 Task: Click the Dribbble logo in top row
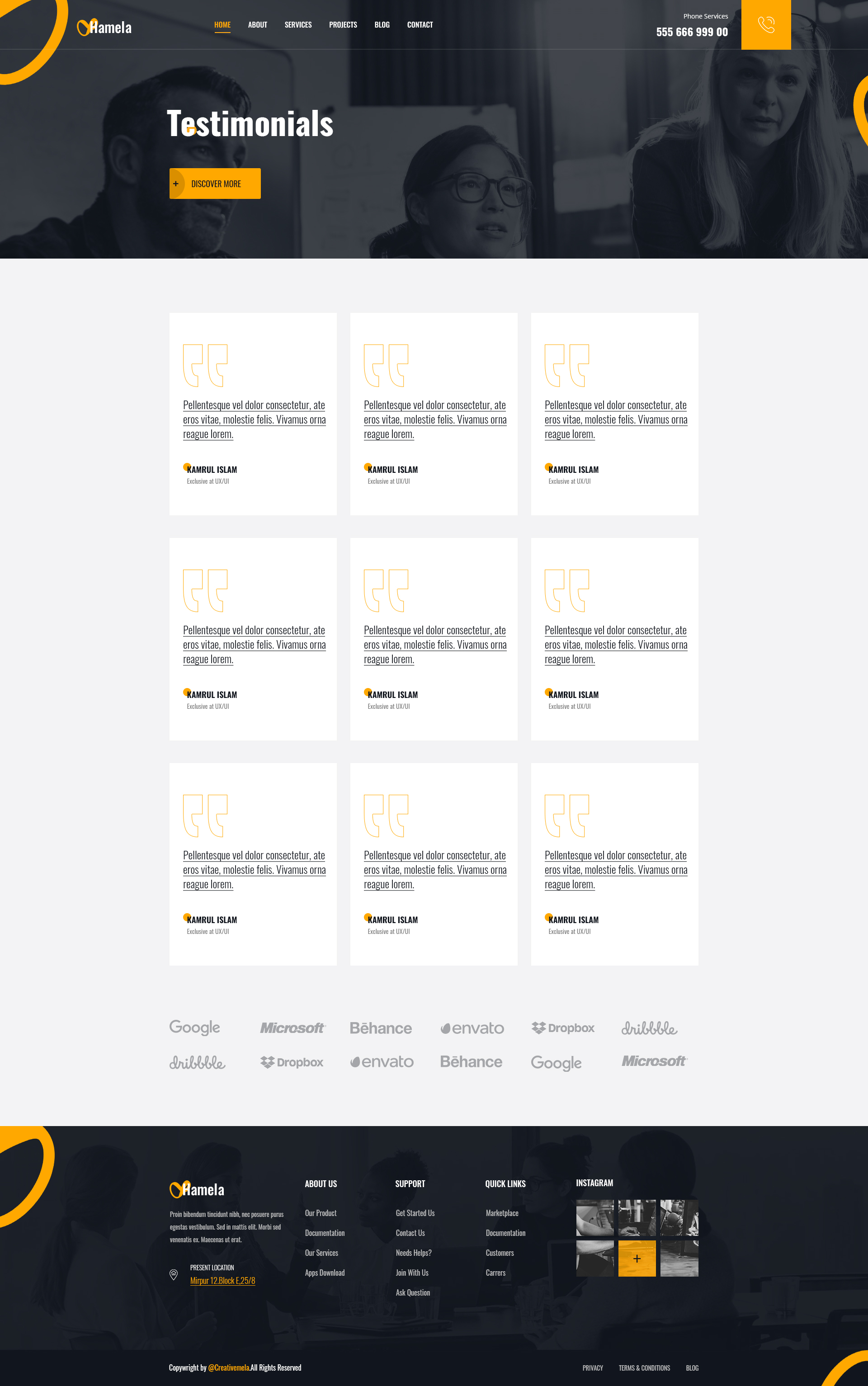point(649,1028)
